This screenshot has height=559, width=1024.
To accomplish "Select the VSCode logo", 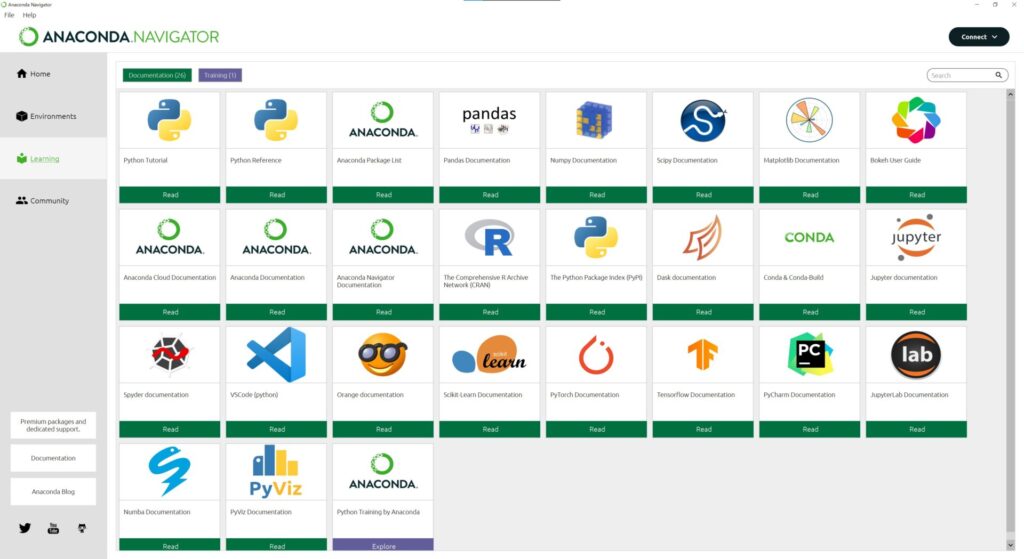I will (x=276, y=355).
